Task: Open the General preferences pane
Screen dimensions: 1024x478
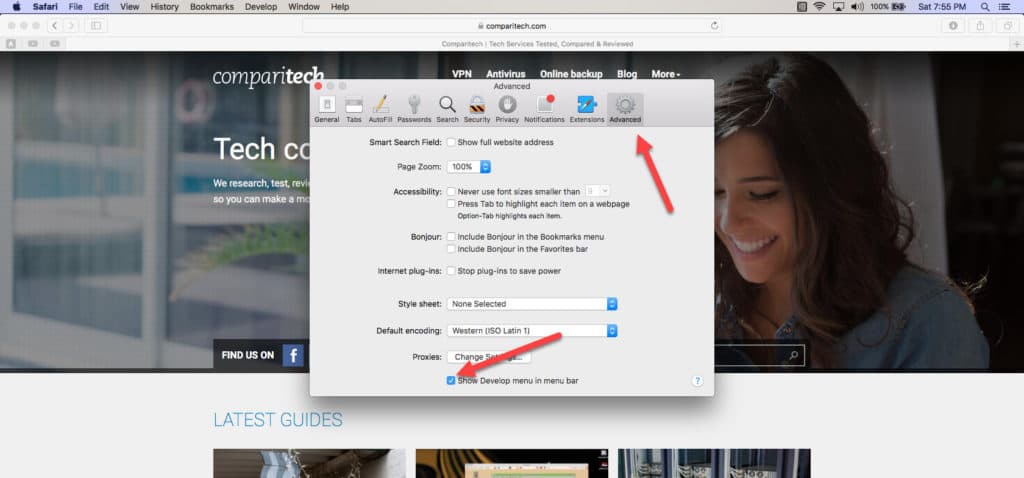Action: pyautogui.click(x=327, y=109)
